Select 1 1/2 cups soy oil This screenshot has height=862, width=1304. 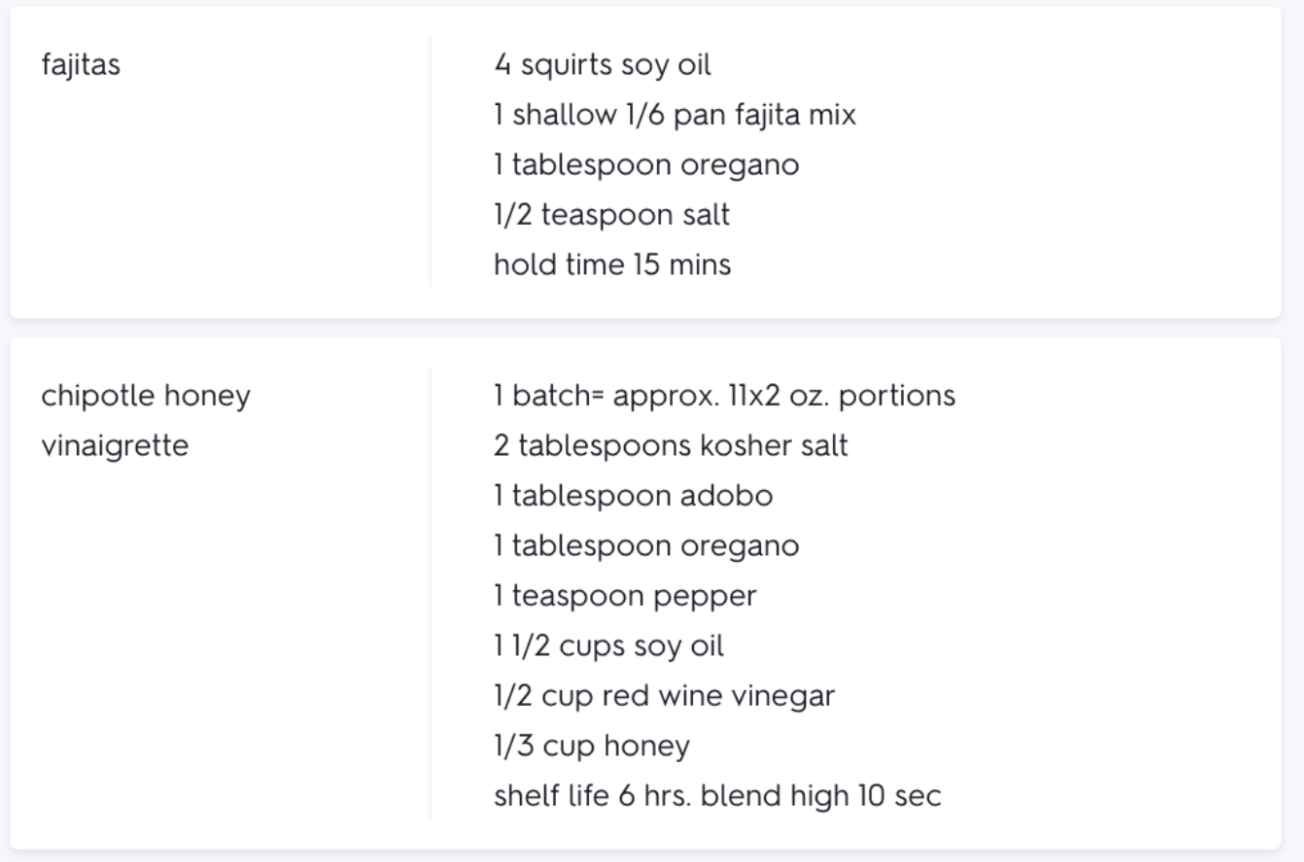click(x=609, y=646)
